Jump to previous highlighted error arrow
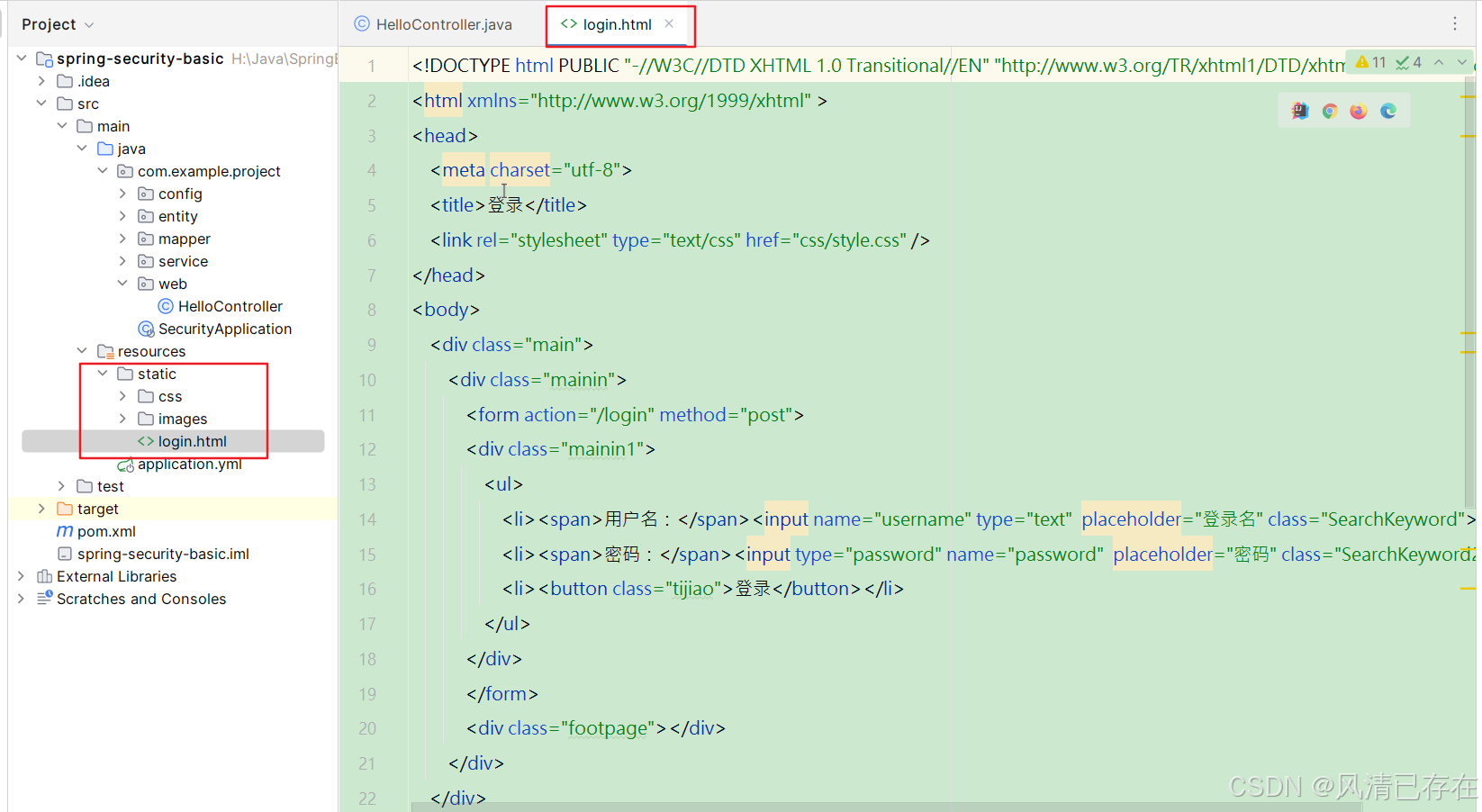 [1439, 62]
